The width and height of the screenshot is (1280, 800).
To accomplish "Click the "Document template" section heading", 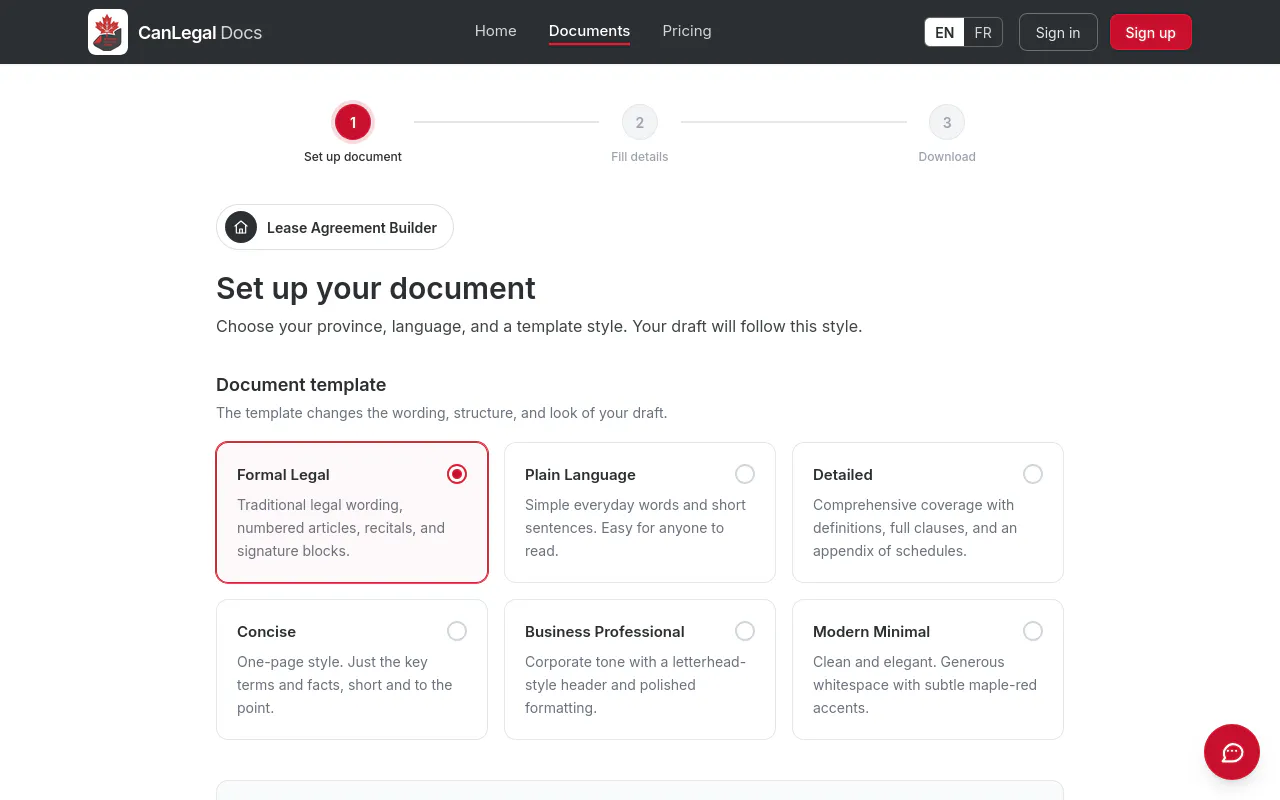I will coord(301,385).
